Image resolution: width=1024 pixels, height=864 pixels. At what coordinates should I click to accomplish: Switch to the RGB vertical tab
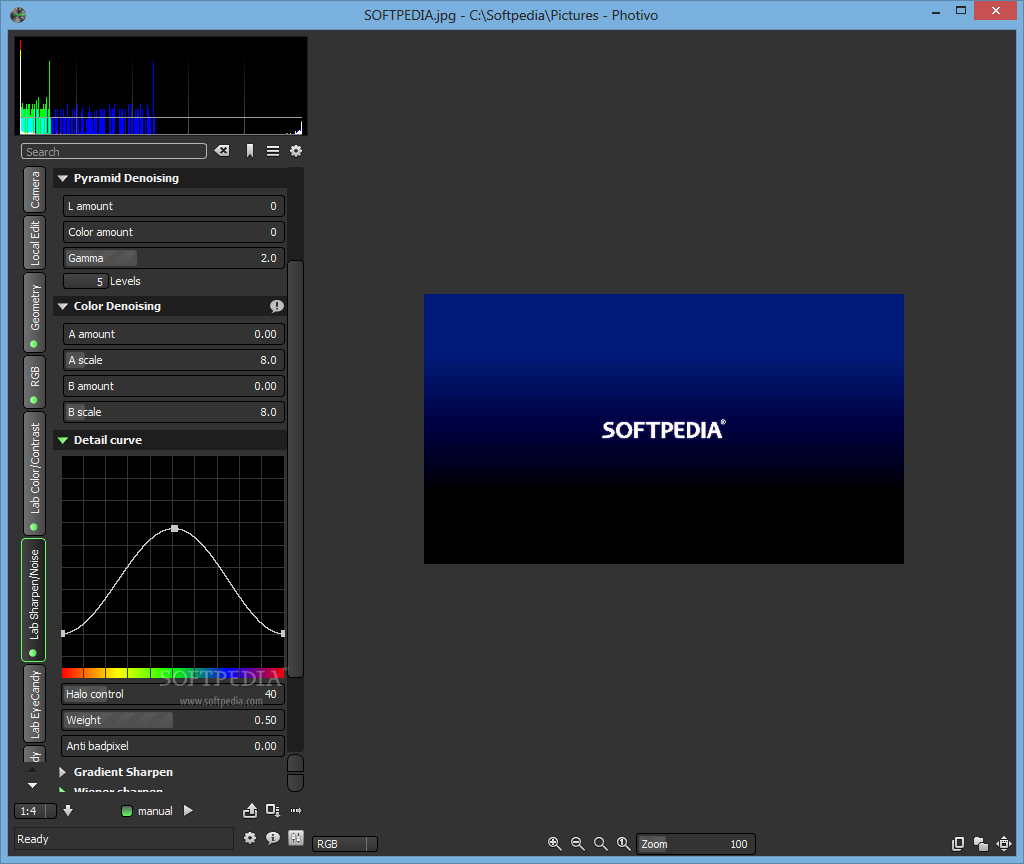tap(35, 381)
